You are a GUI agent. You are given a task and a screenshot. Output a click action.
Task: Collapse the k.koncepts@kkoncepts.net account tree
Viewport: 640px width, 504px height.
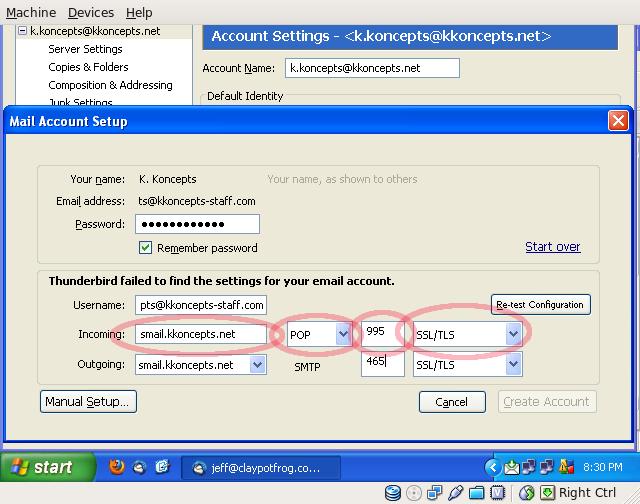point(23,31)
